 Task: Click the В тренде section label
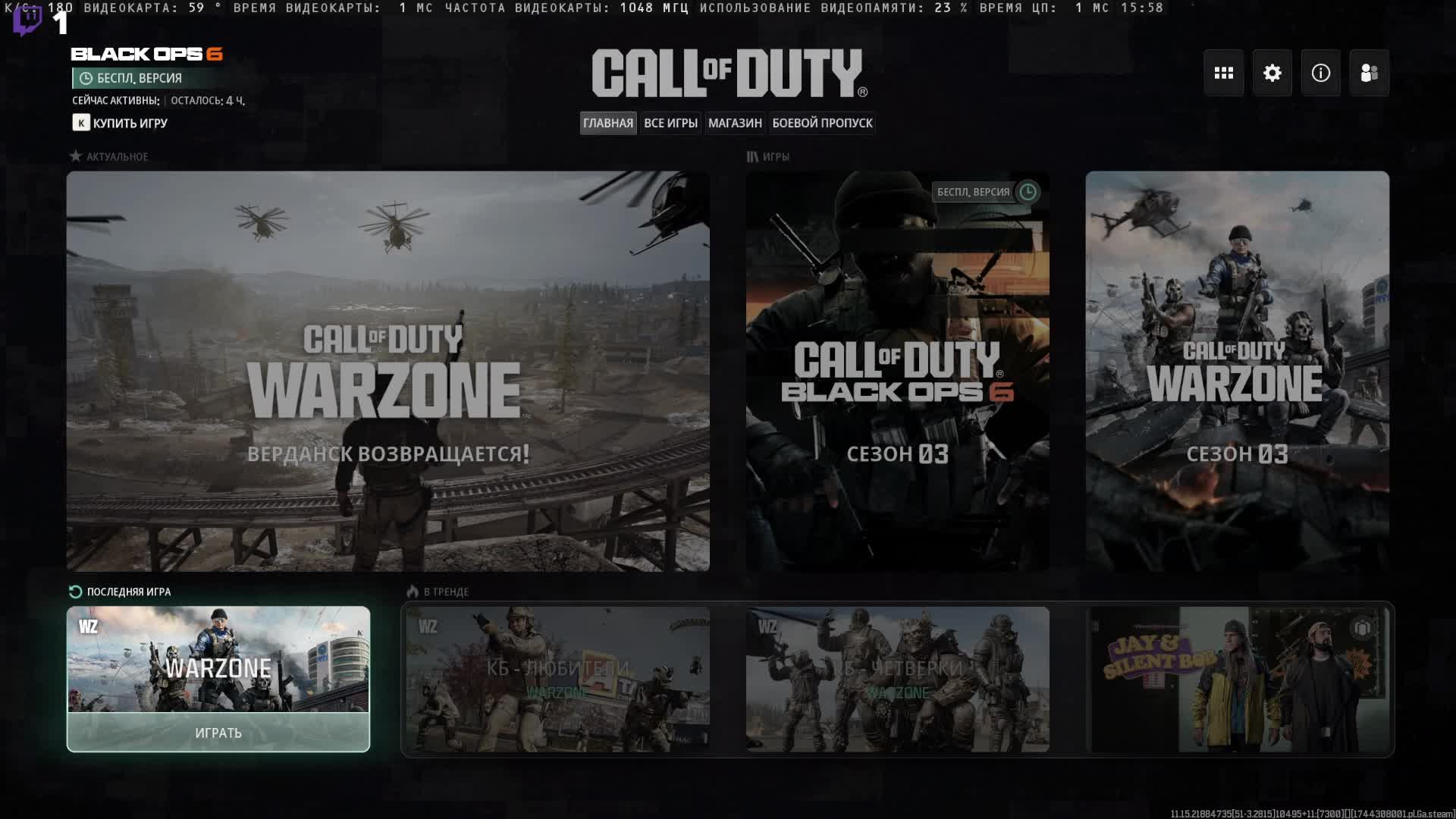[x=446, y=591]
